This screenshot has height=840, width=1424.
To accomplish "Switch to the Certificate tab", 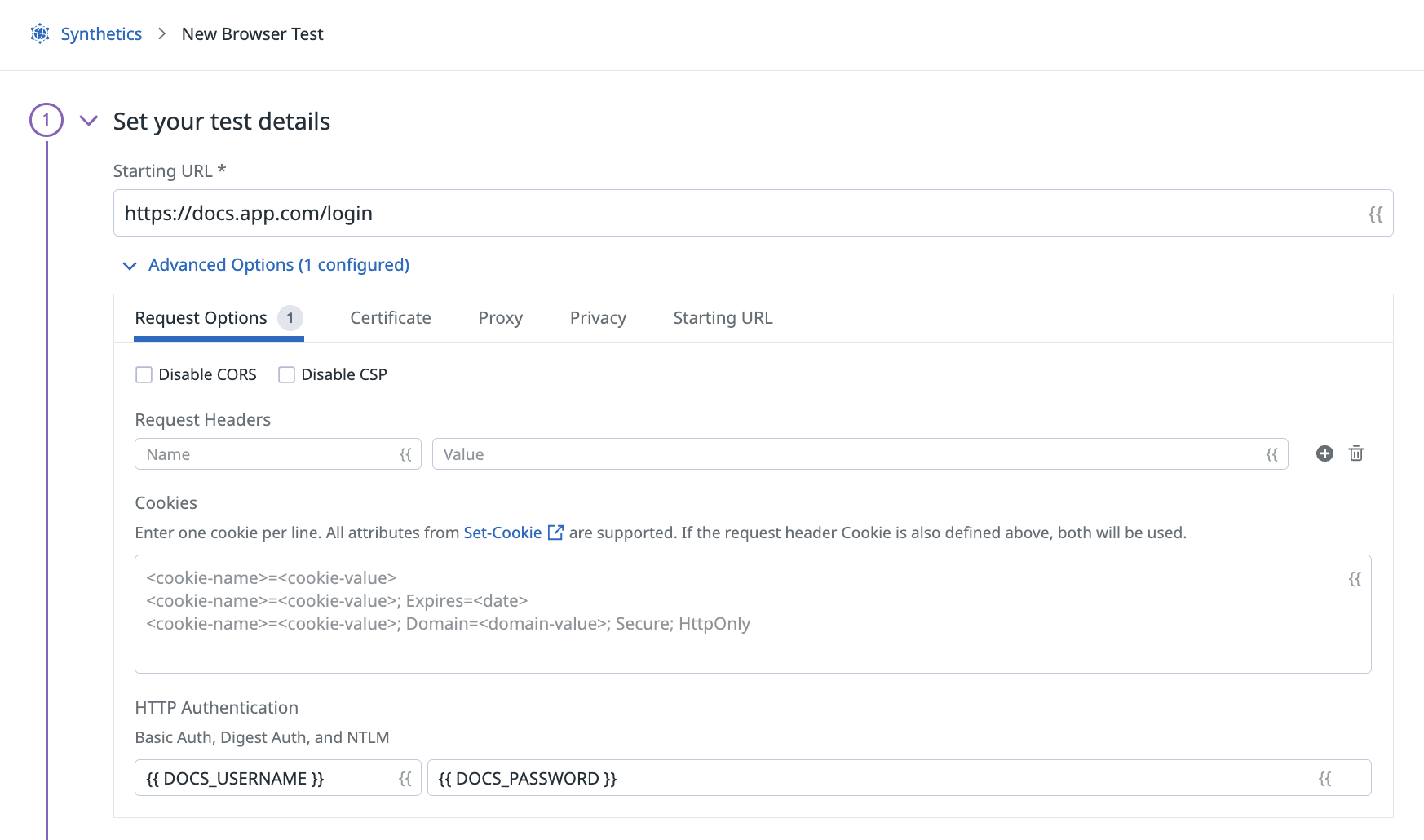I will tap(391, 317).
